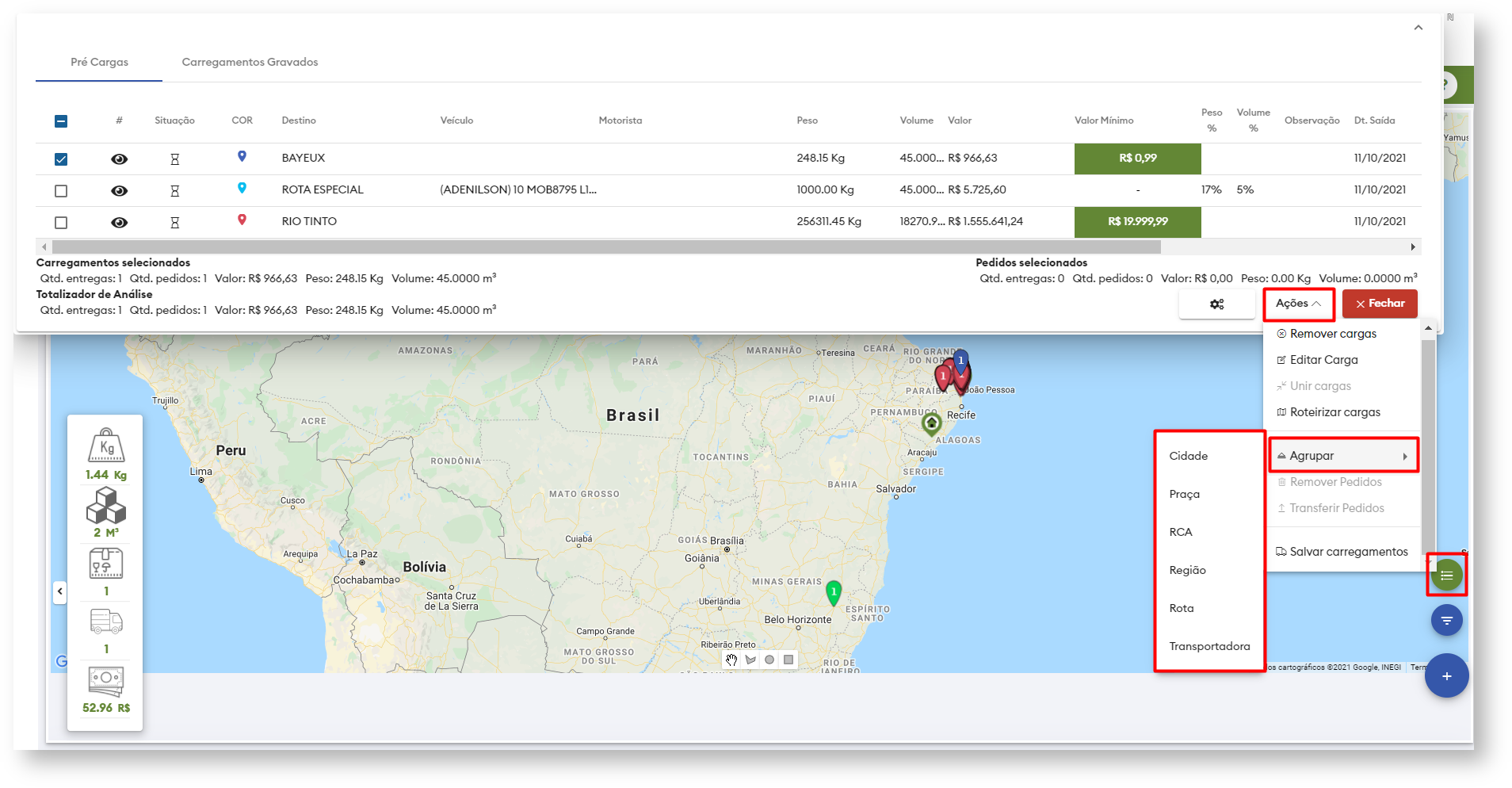
Task: Click the blue filter floating button
Action: click(x=1447, y=620)
